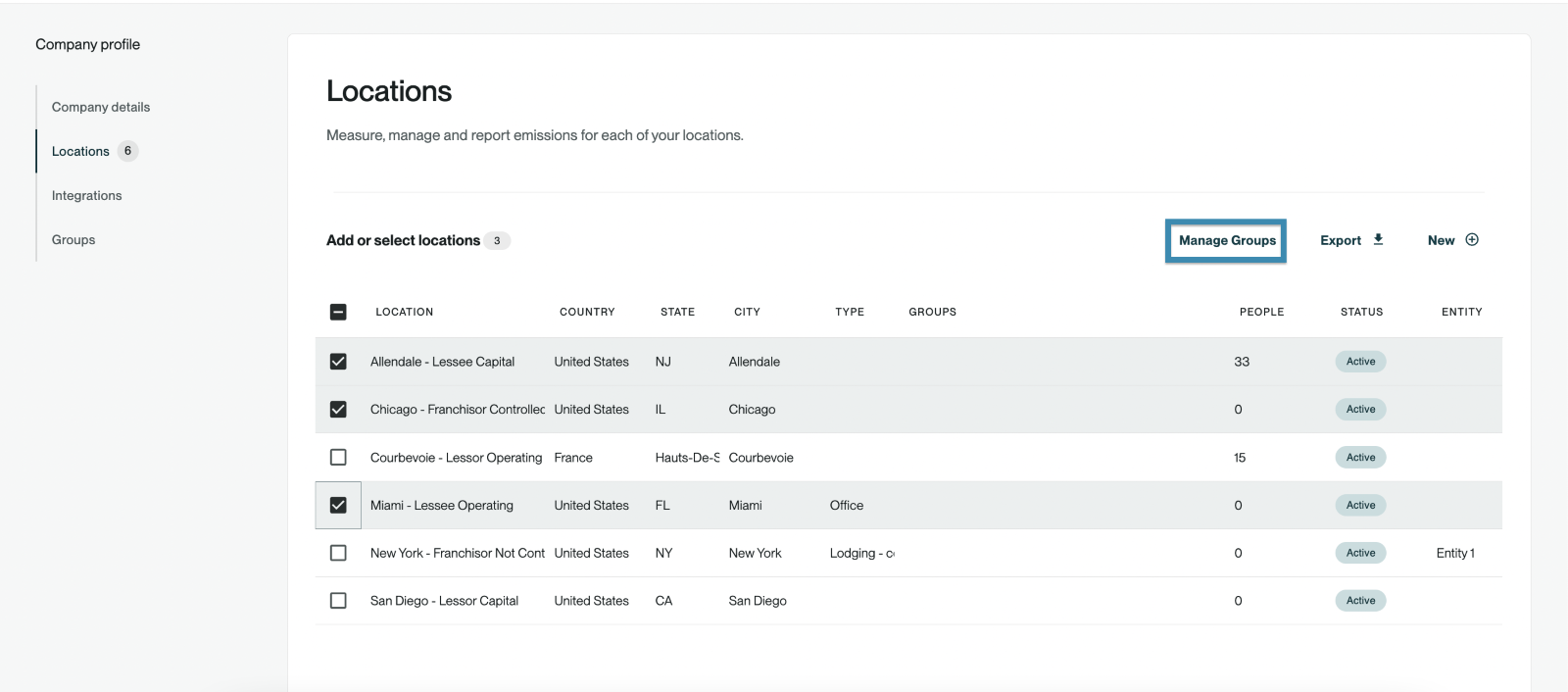The height and width of the screenshot is (692, 1568).
Task: Click the Company profile sidebar heading
Action: click(88, 44)
